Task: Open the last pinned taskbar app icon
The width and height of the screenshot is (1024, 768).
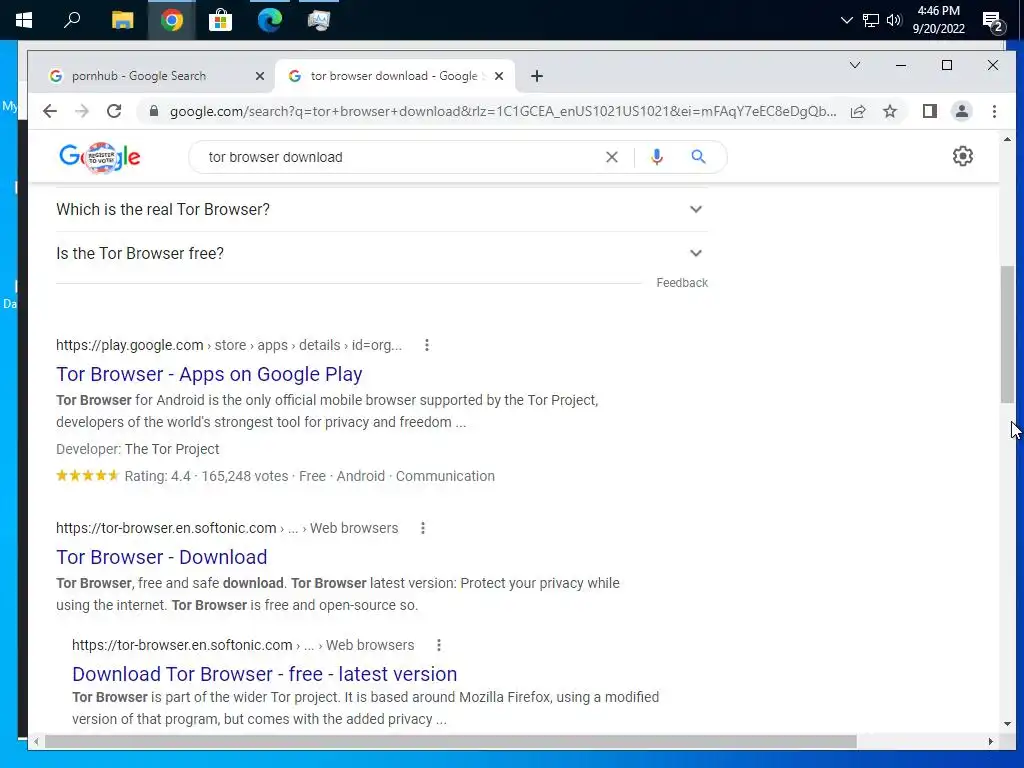Action: coord(319,20)
